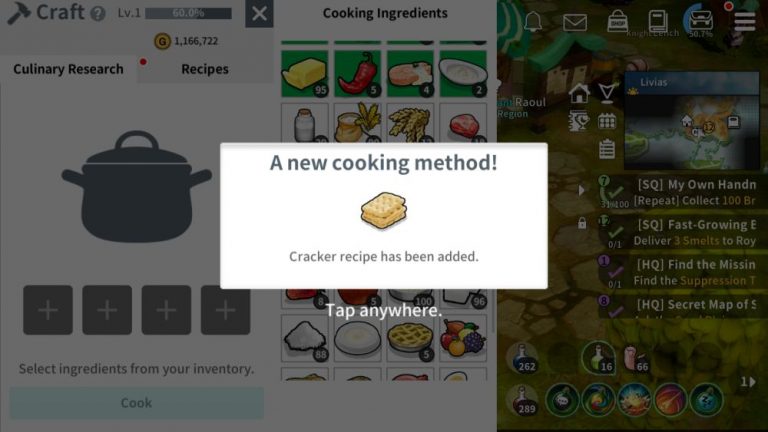
Task: Tap the home icon beside minimap
Action: [579, 93]
